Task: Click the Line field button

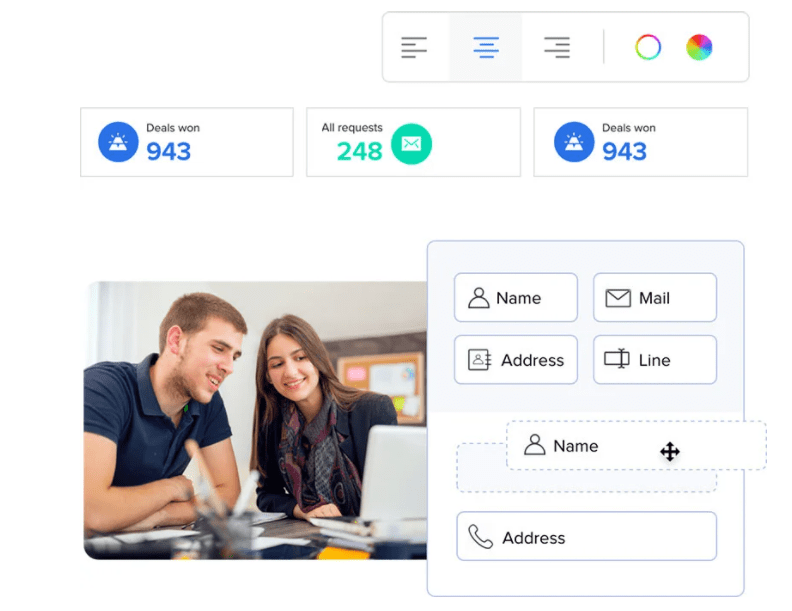Action: click(x=655, y=360)
